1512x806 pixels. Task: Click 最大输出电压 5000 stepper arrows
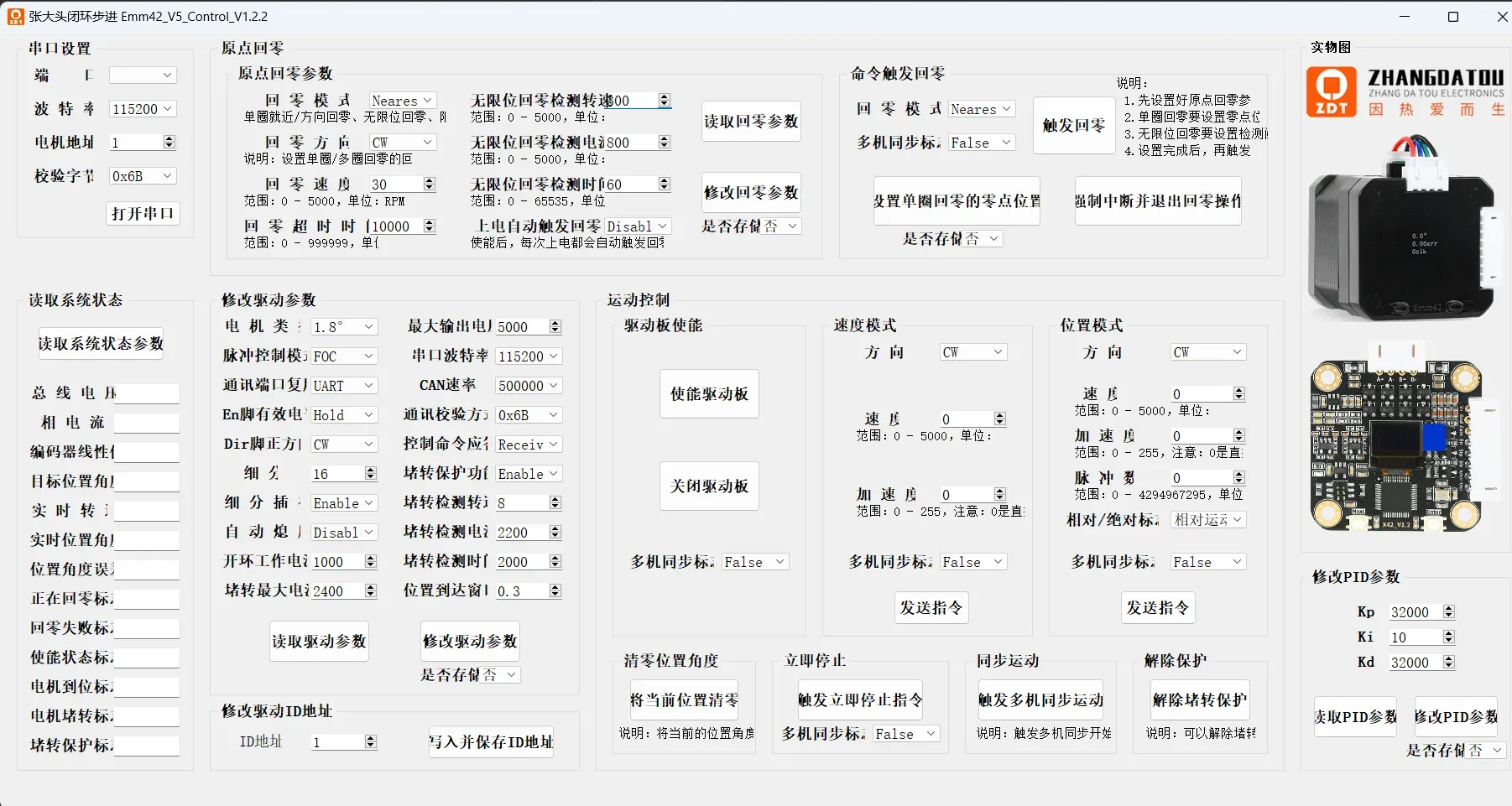[x=555, y=326]
